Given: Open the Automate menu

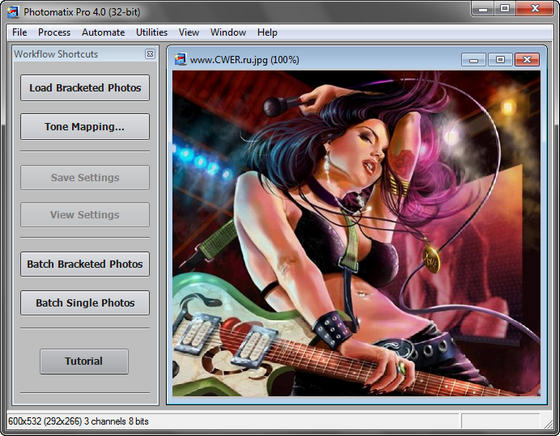Looking at the screenshot, I should (103, 32).
